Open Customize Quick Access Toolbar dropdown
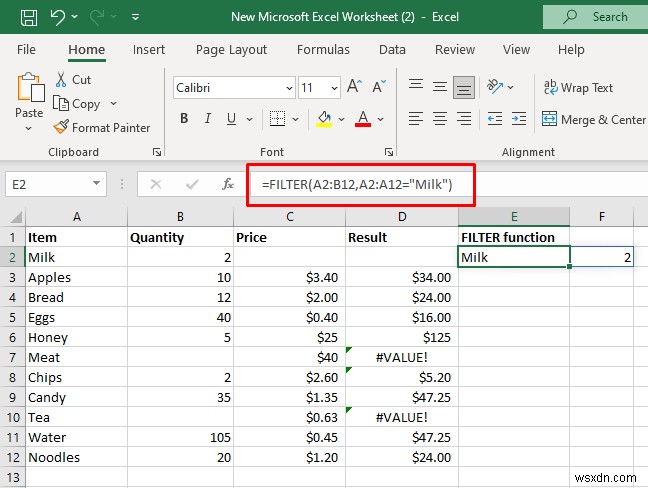 135,17
